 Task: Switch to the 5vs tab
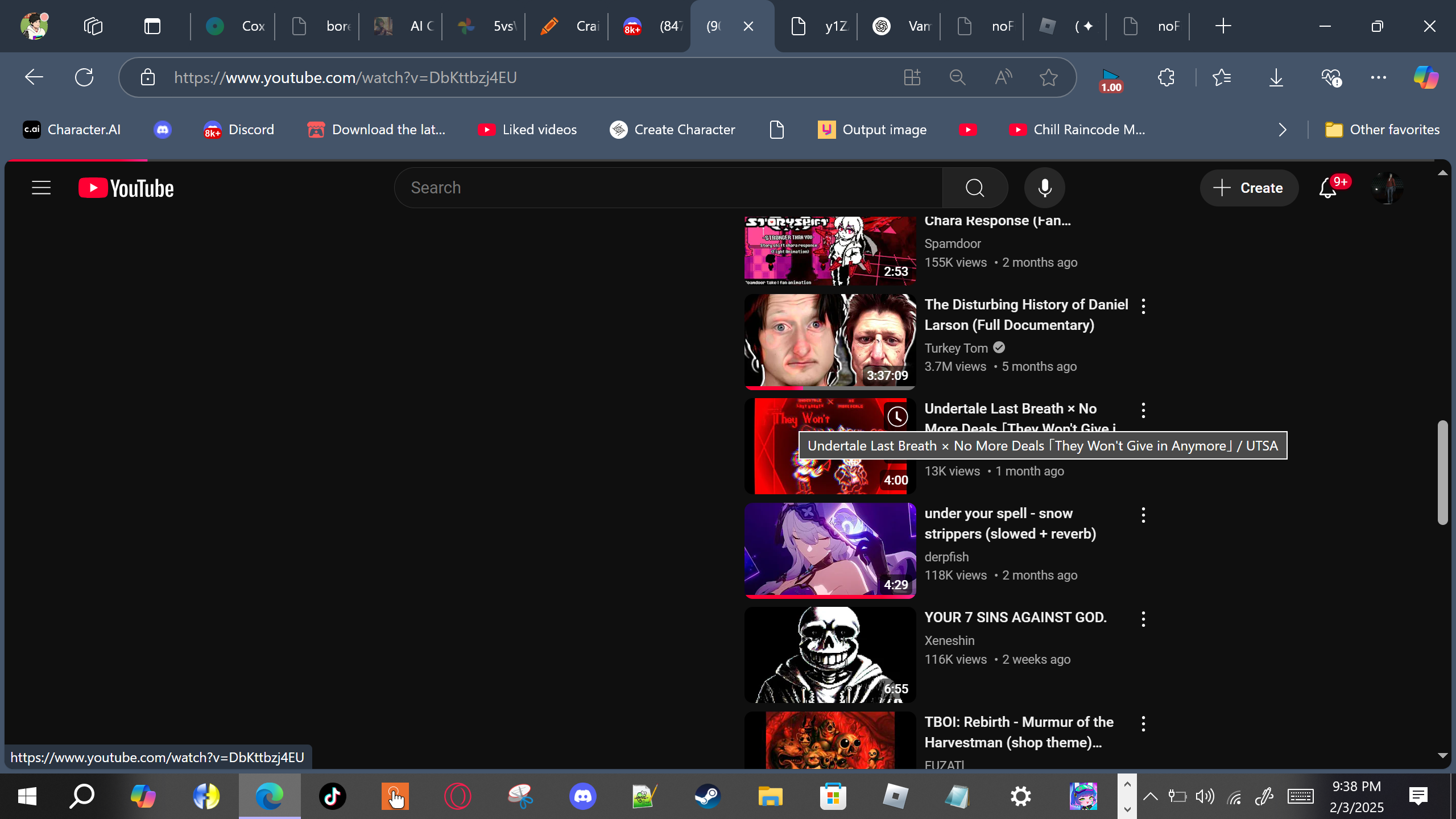point(485,26)
